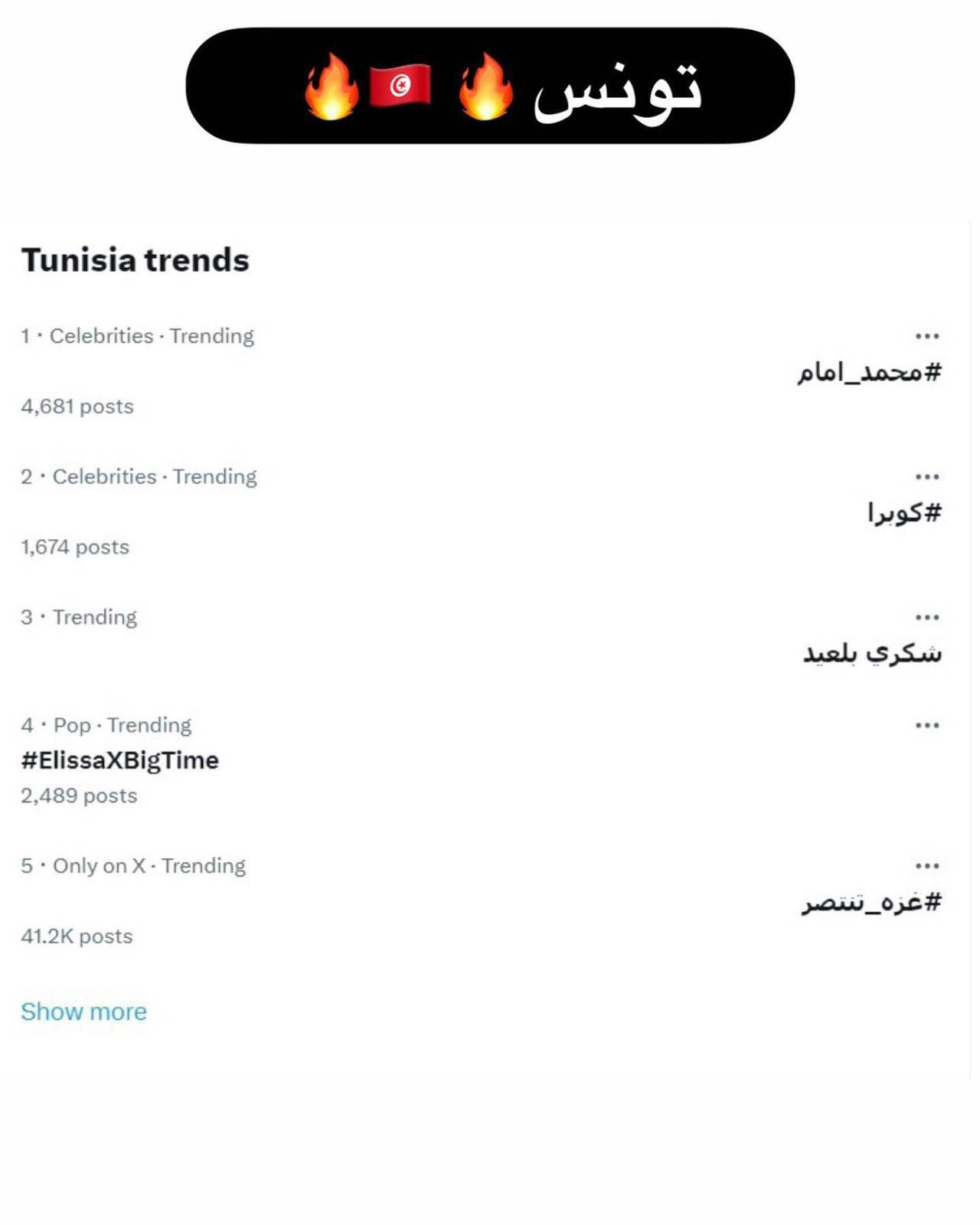Open the شكري بلعيد trending topic

point(872,653)
